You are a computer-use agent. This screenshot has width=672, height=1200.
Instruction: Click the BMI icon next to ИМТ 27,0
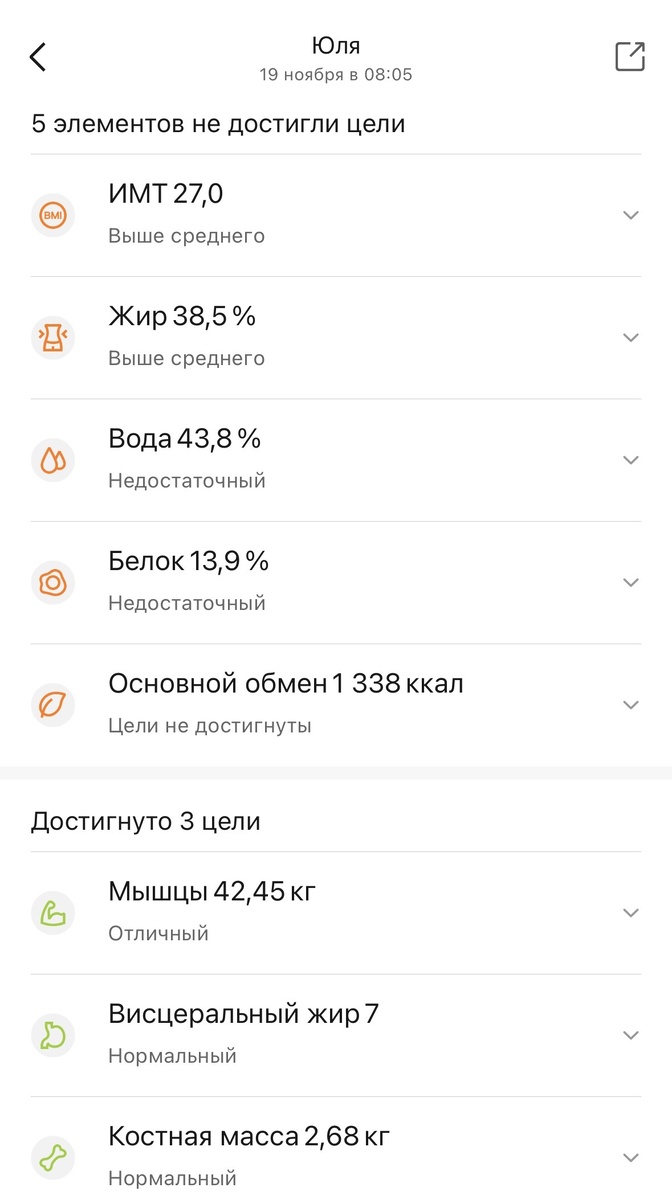click(x=52, y=215)
